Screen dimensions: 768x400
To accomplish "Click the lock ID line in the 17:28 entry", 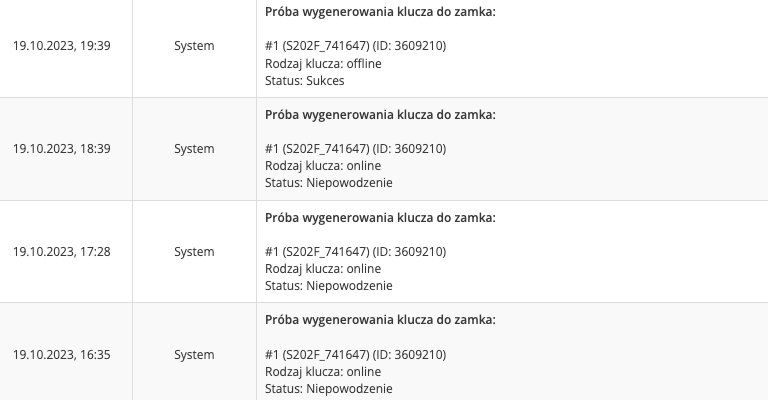I will [355, 252].
